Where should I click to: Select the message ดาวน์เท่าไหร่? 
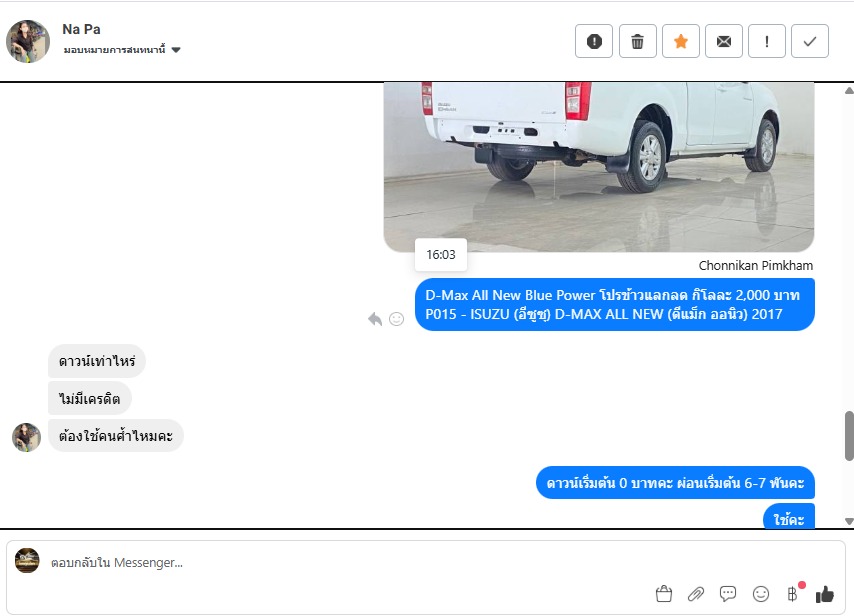coord(97,361)
